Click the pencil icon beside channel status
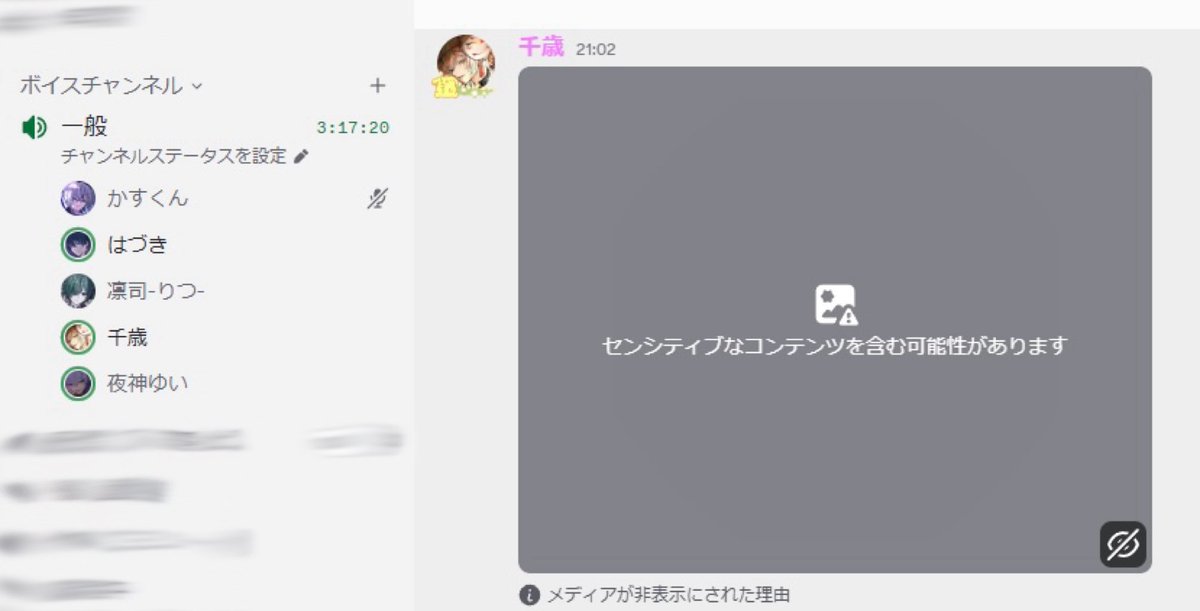Screen dimensions: 1200x611 coord(301,156)
